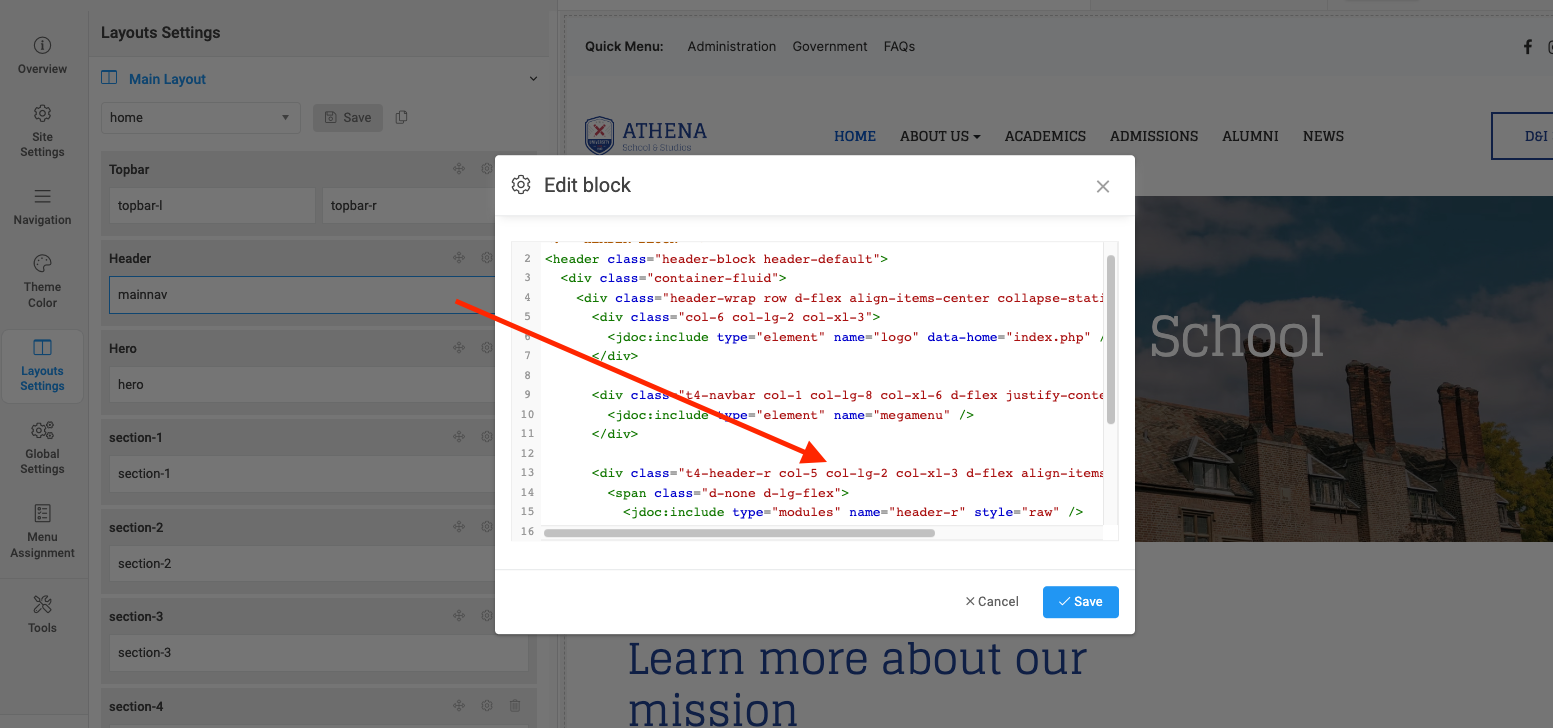The width and height of the screenshot is (1553, 728).
Task: Click the horizontal scrollbar of code editor
Action: [x=739, y=533]
